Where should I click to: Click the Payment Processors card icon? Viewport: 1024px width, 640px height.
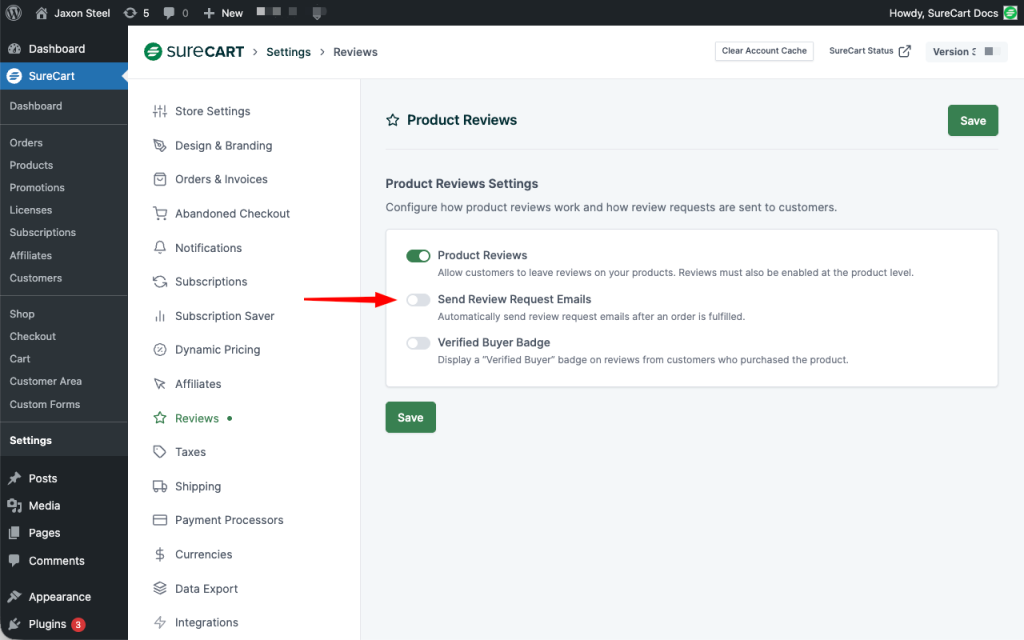pyautogui.click(x=159, y=520)
